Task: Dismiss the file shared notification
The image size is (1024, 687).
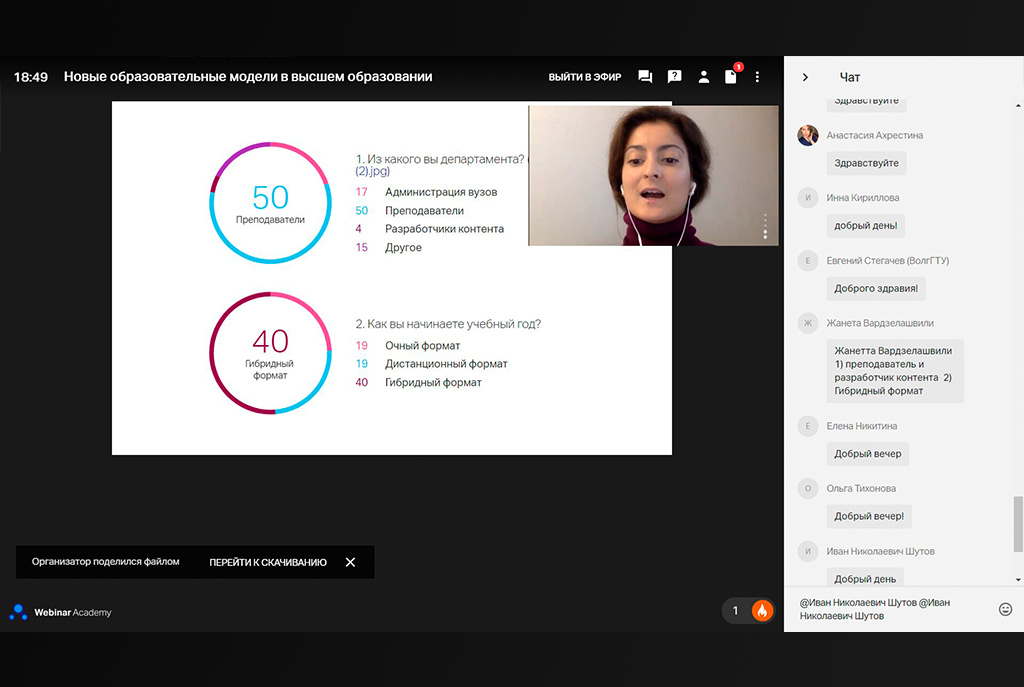Action: click(350, 562)
